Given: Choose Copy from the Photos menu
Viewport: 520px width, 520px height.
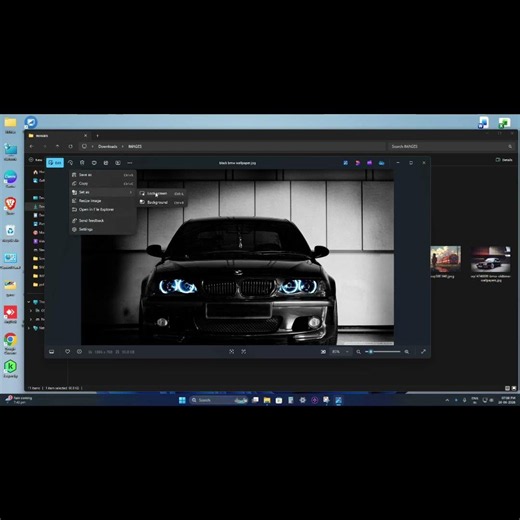Looking at the screenshot, I should point(103,183).
